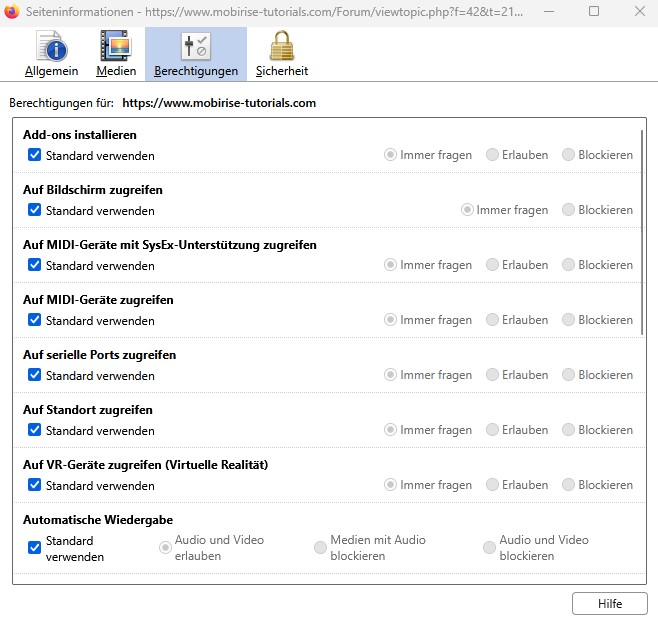Select Immer fragen for Auf Bildschirm zugreifen
Viewport: 658px width, 622px height.
(x=467, y=210)
